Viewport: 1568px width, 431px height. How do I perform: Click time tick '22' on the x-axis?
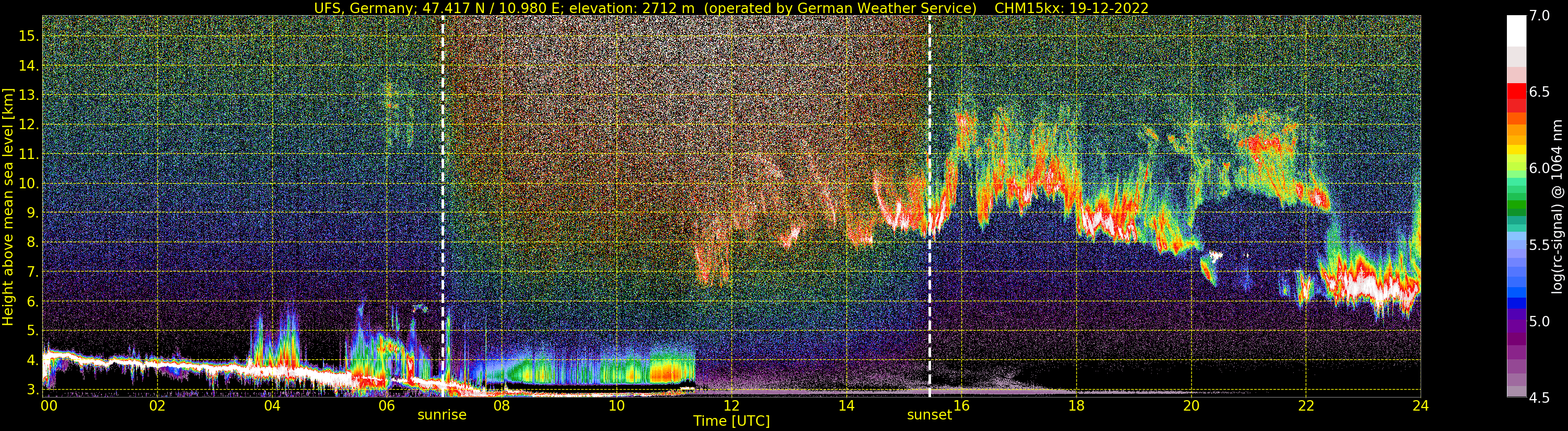[1306, 406]
